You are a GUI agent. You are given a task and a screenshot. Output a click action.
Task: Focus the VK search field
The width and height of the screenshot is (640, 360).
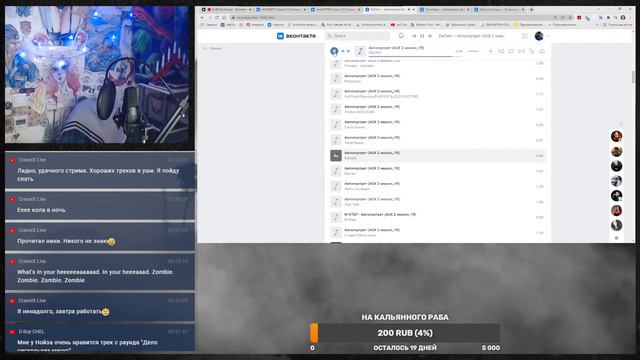[x=358, y=36]
